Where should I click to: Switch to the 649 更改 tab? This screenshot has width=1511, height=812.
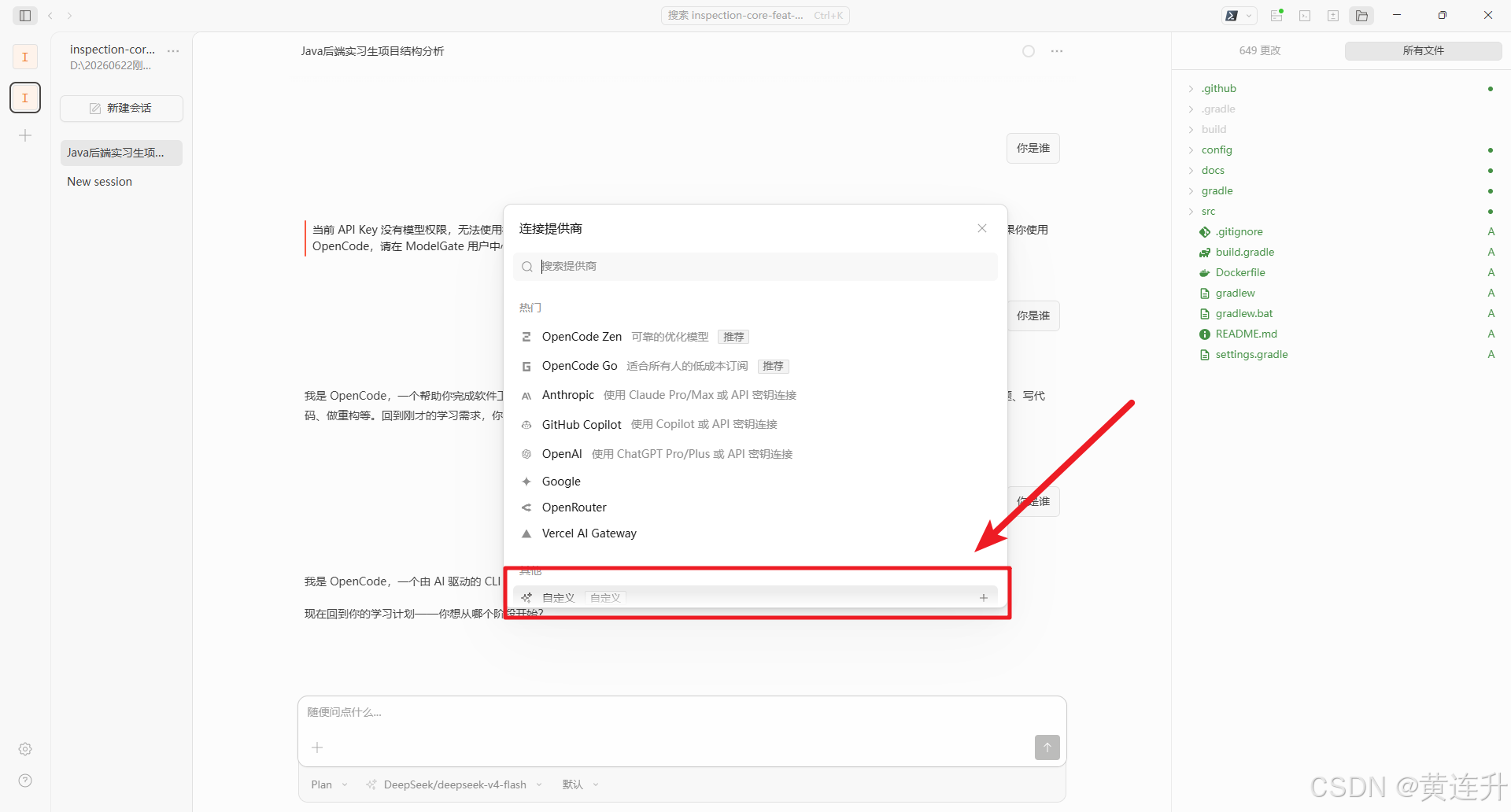point(1259,50)
